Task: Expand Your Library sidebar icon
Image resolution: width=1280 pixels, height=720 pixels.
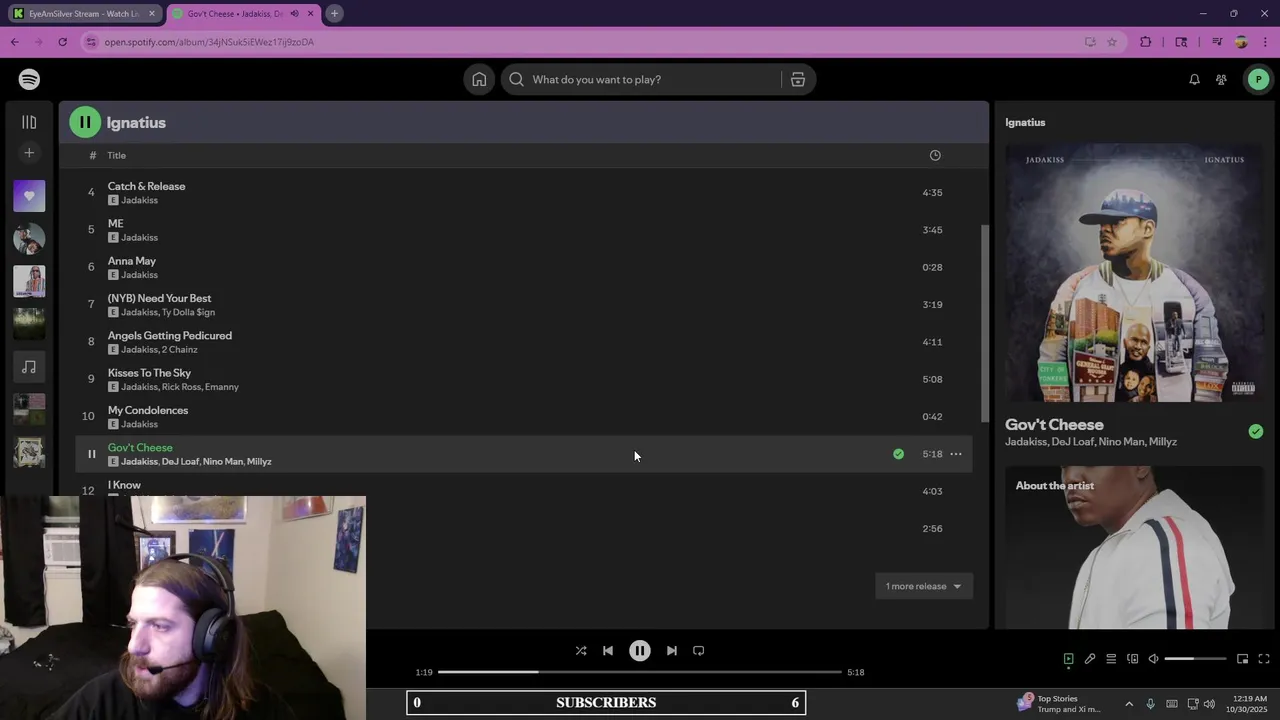Action: click(x=29, y=122)
